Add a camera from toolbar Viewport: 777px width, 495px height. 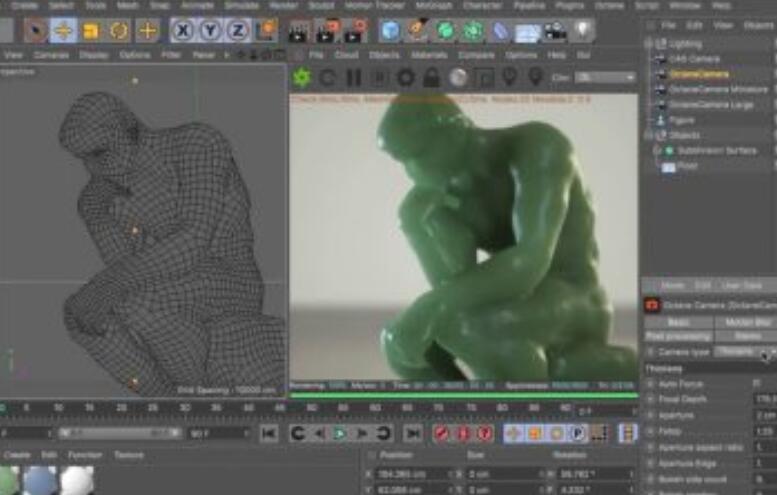pos(555,31)
